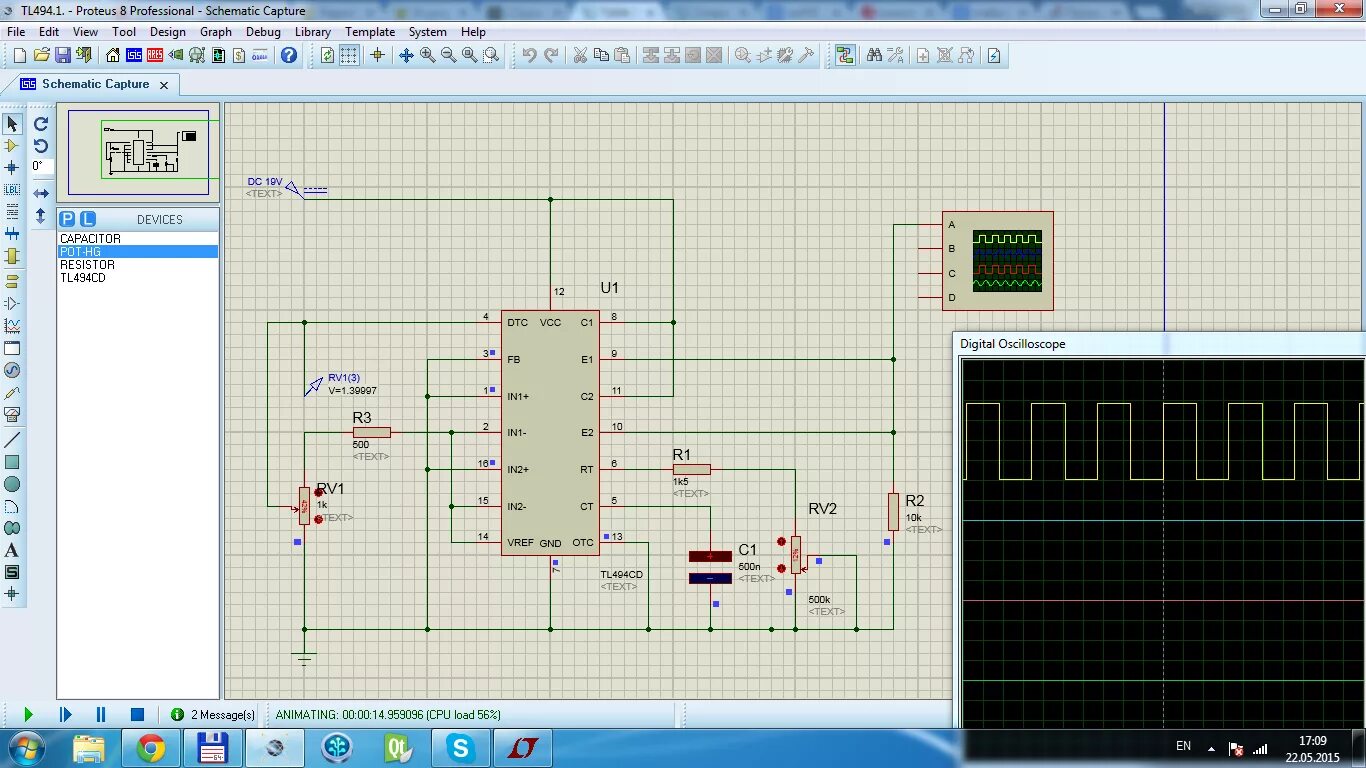1366x768 pixels.
Task: Select the Selection Mode arrow tool
Action: click(12, 124)
